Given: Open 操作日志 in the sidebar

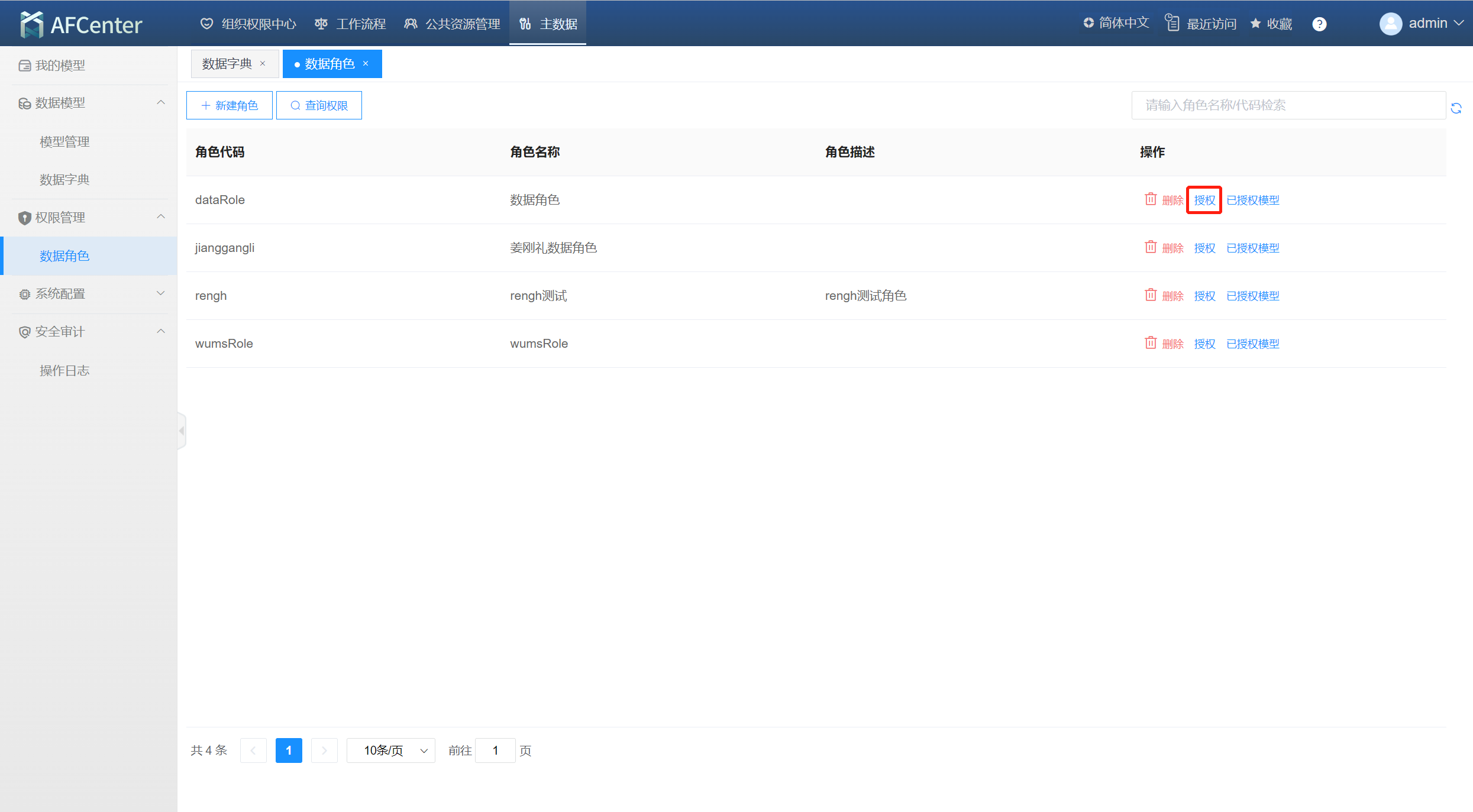Looking at the screenshot, I should (x=64, y=370).
